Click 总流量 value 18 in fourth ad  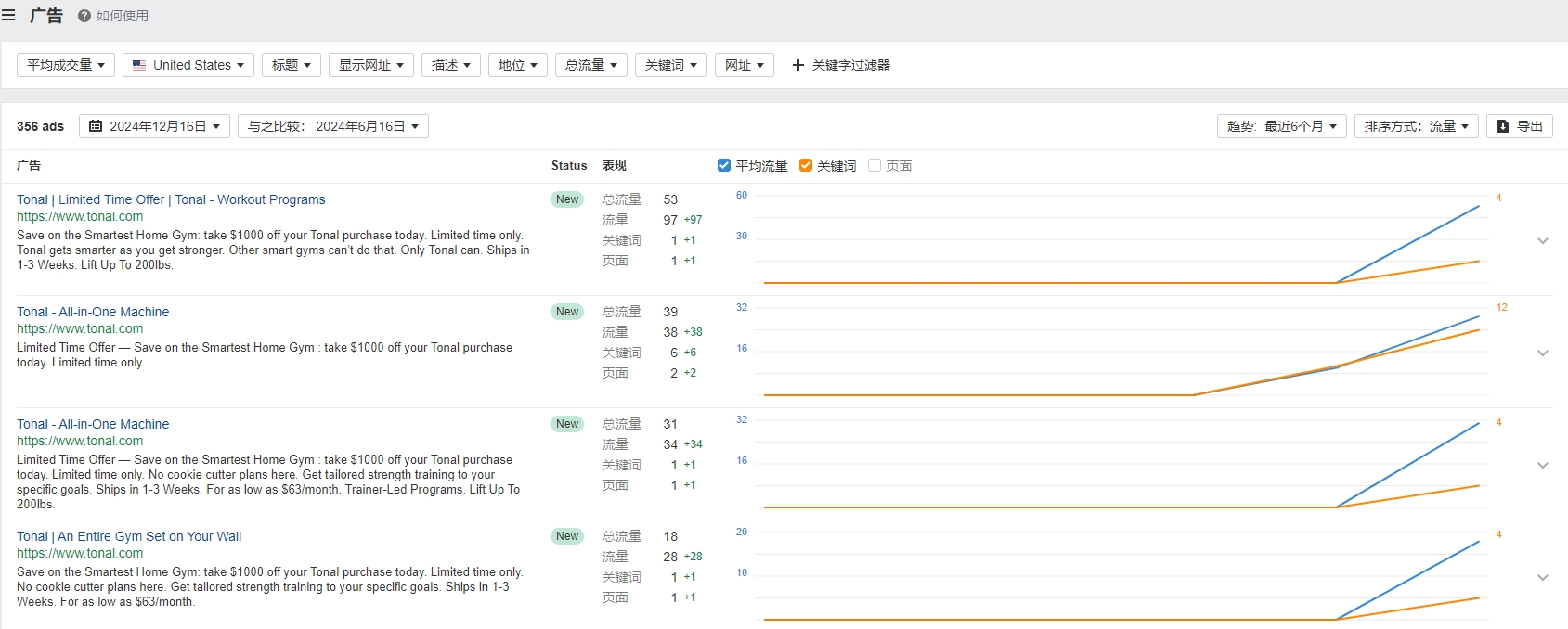[670, 536]
